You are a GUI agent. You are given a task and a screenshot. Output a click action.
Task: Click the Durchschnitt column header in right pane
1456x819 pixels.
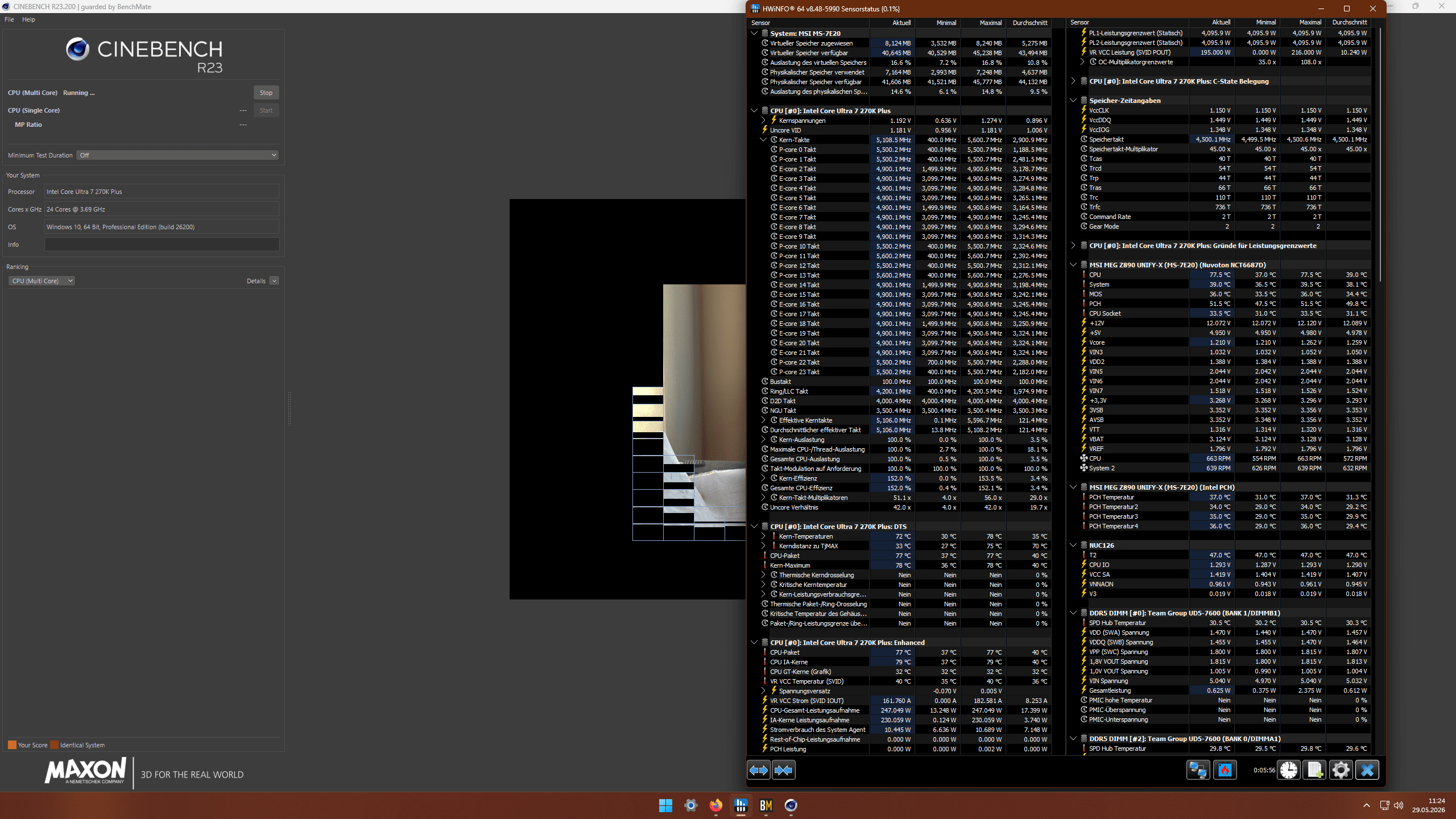pos(1348,23)
